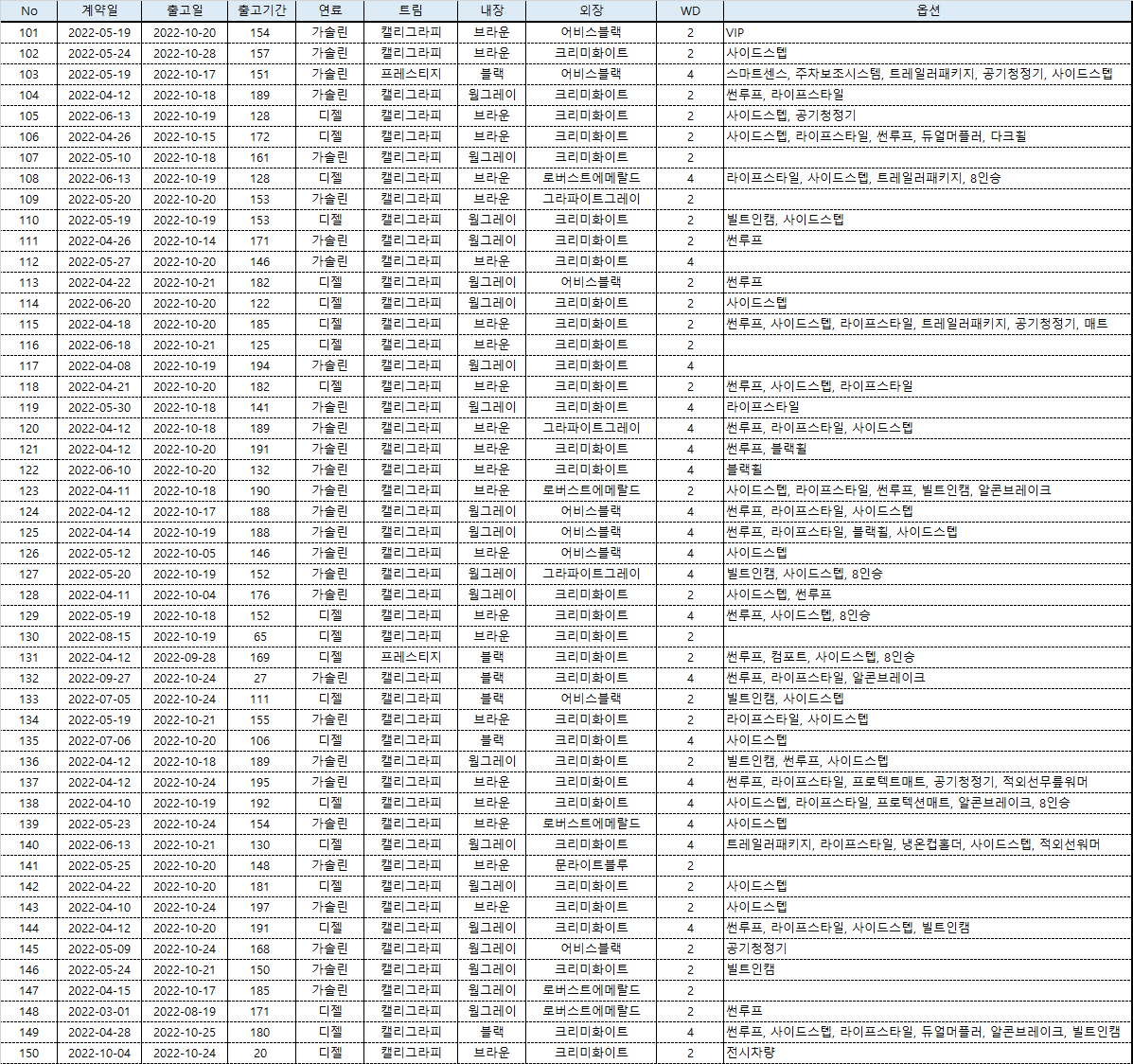The width and height of the screenshot is (1133, 1064).
Task: Click the 출고기간 column header
Action: [x=261, y=10]
